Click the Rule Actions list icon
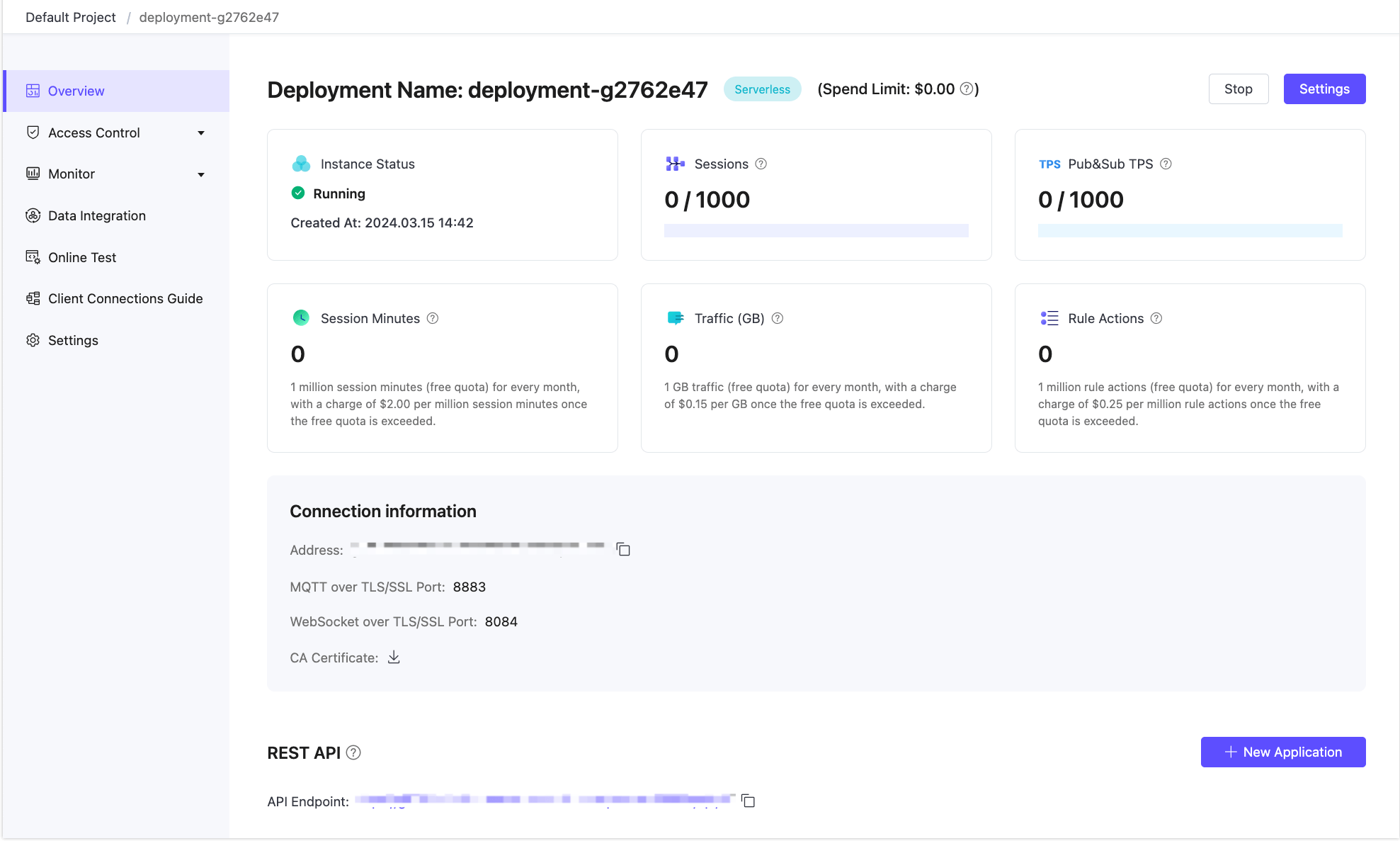The width and height of the screenshot is (1400, 841). click(x=1049, y=318)
